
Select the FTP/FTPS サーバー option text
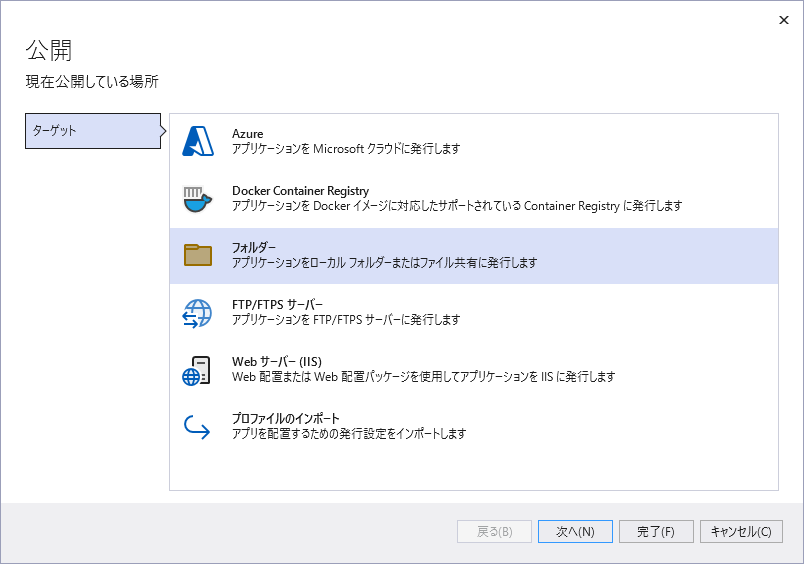277,305
